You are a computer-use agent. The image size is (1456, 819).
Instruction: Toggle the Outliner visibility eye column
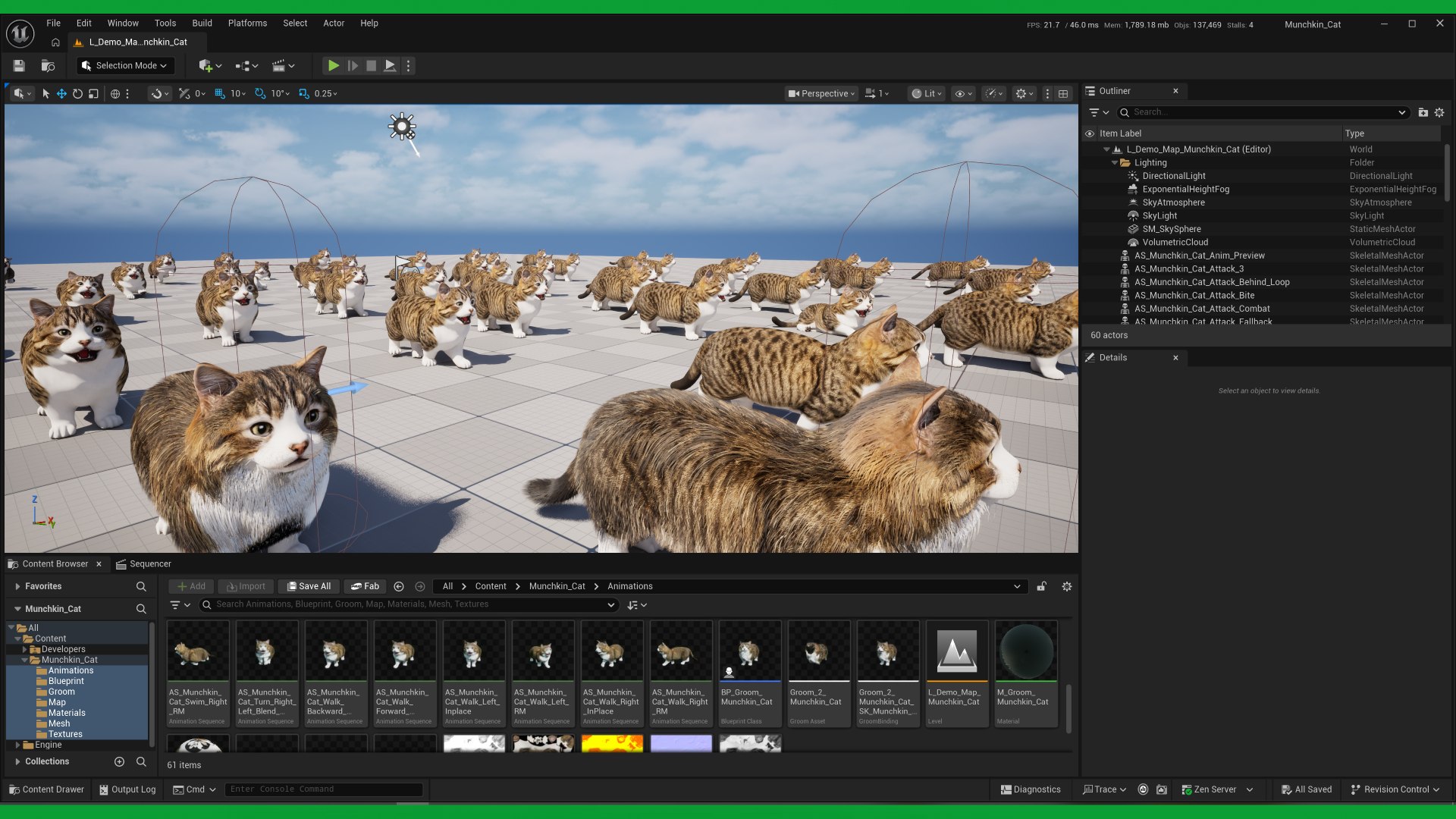pos(1090,133)
